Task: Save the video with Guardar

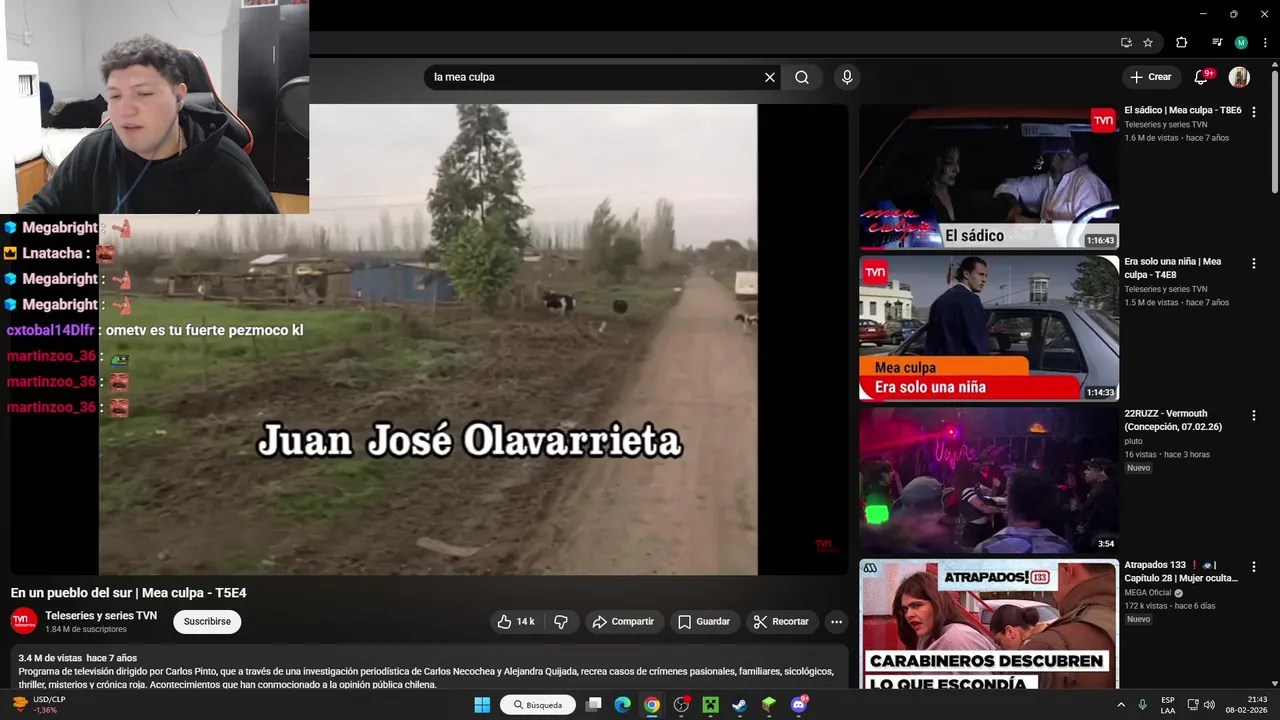Action: 705,622
